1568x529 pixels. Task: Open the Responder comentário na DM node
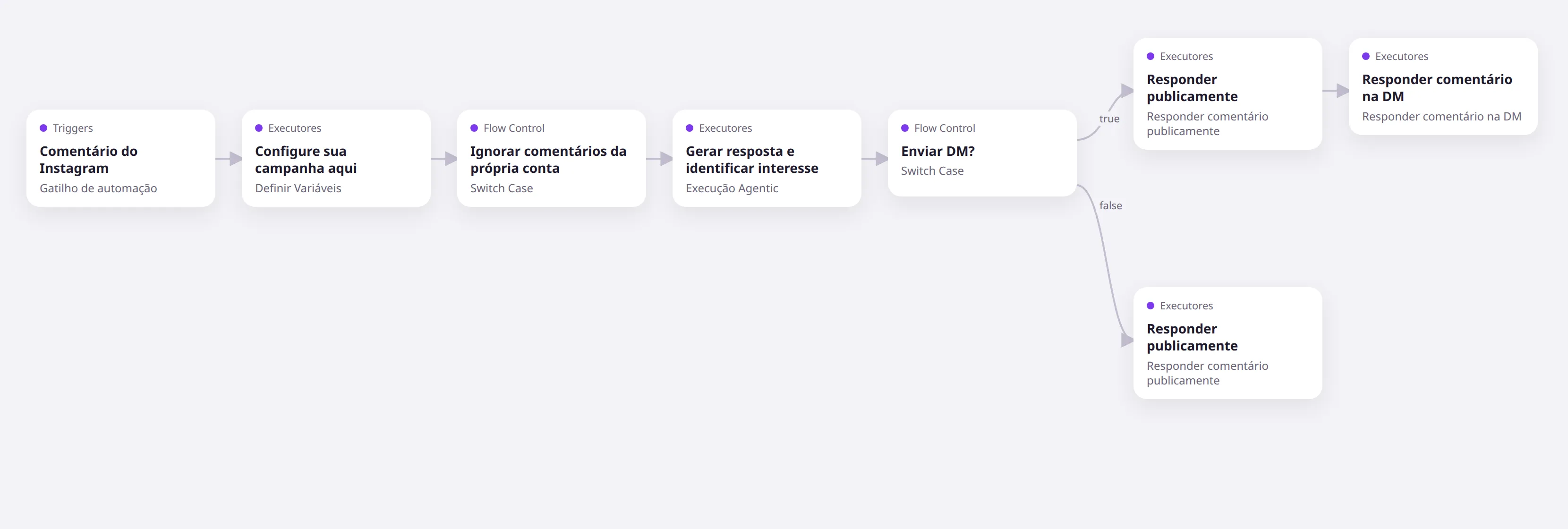pyautogui.click(x=1443, y=86)
